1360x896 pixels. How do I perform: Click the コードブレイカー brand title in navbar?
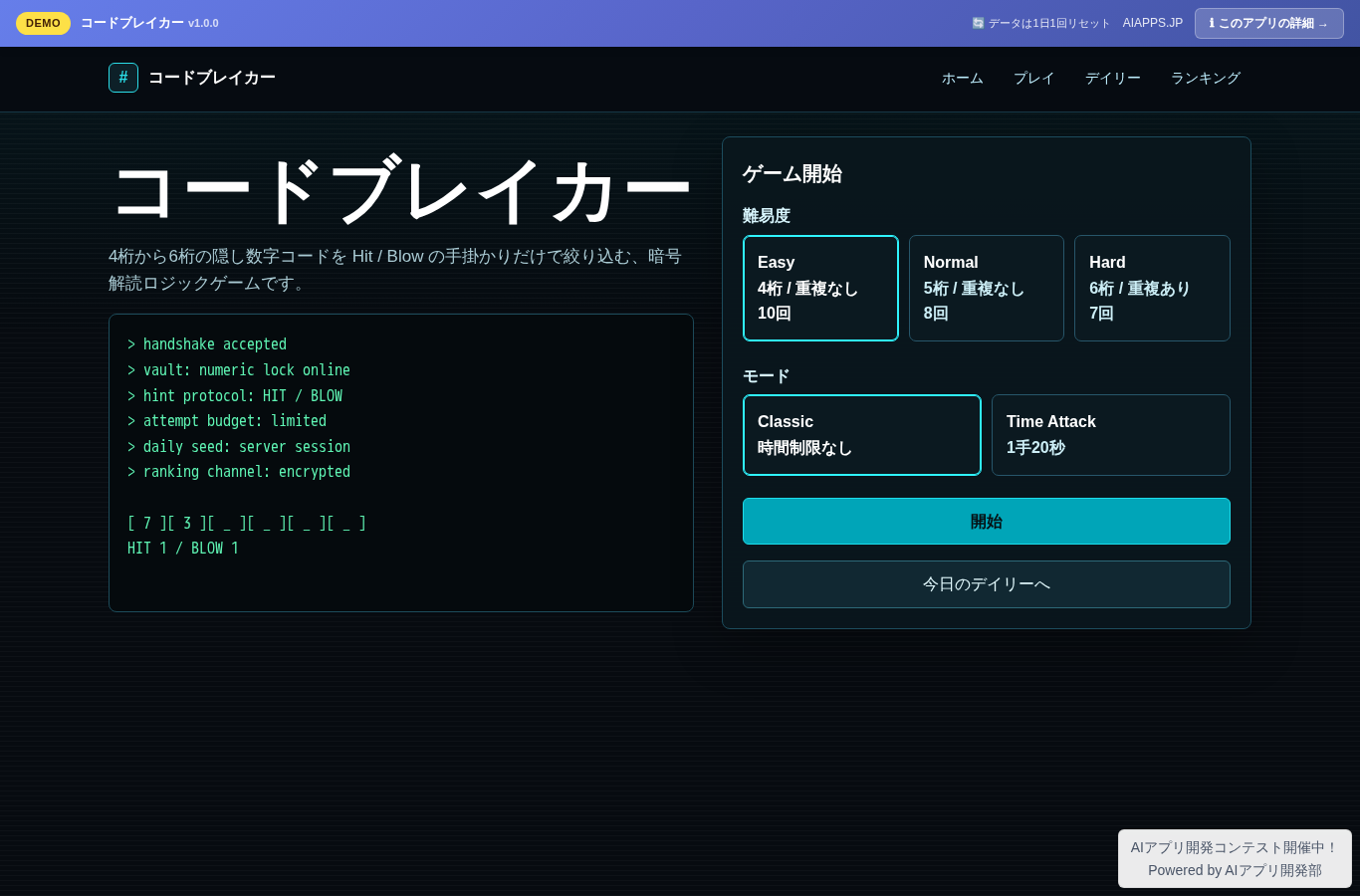pyautogui.click(x=212, y=78)
